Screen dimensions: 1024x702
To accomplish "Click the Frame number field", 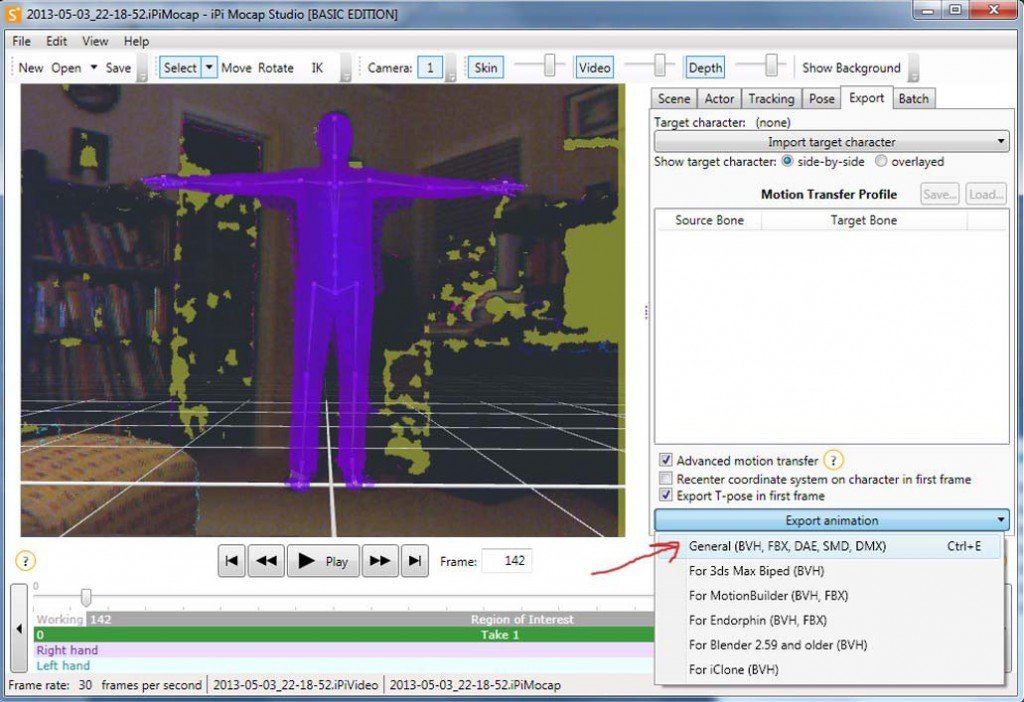I will (x=507, y=561).
